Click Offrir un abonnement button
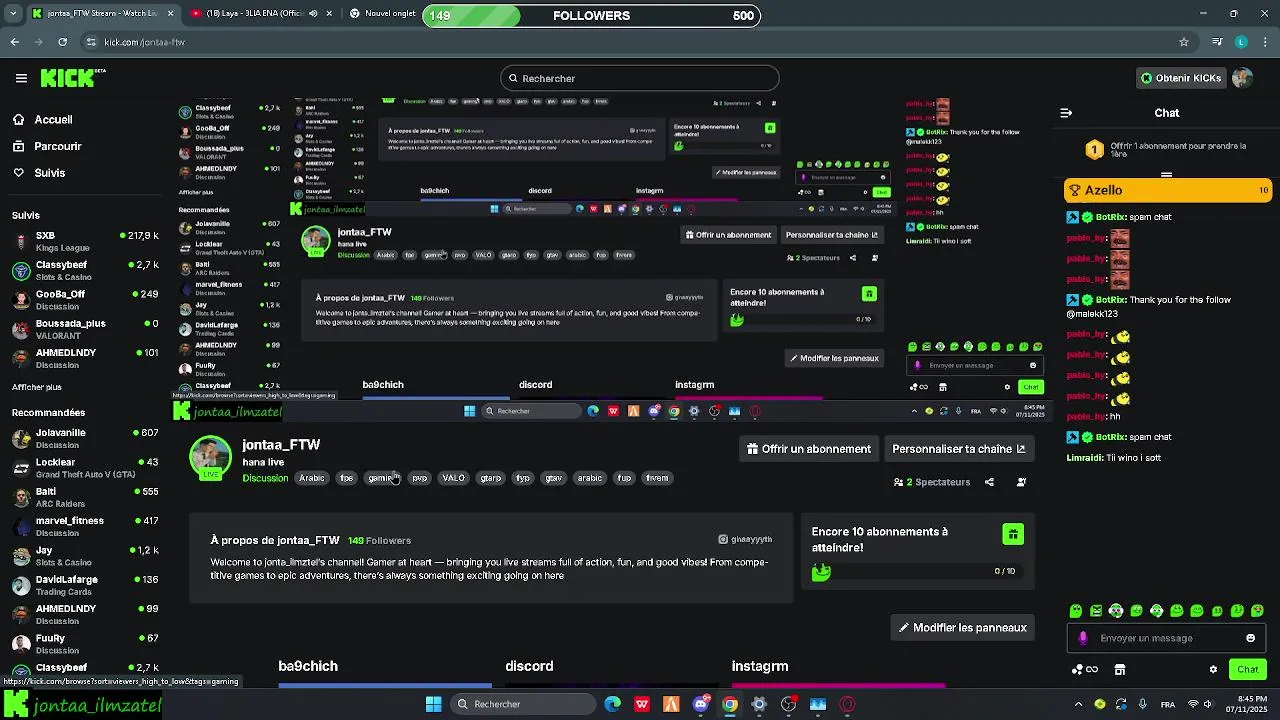The image size is (1280, 720). (x=809, y=449)
